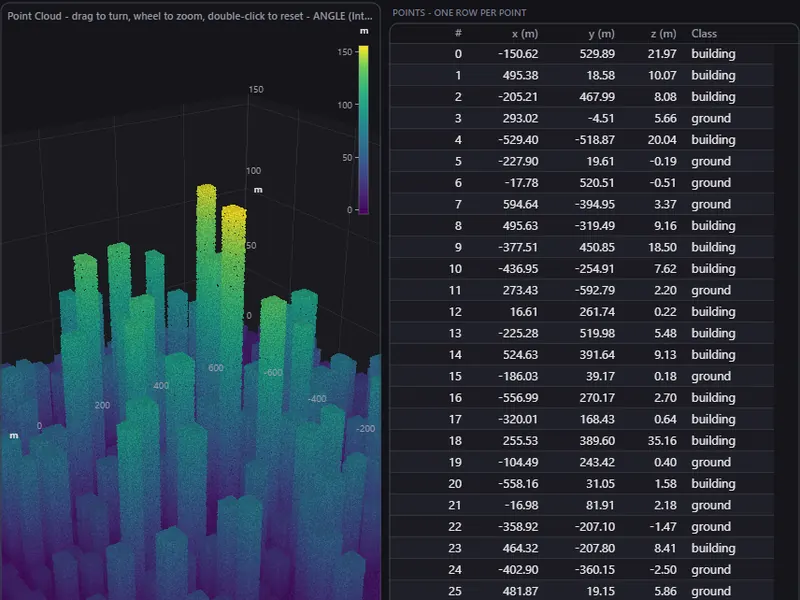Image resolution: width=800 pixels, height=600 pixels.
Task: Select x value -529.40 in row 4
Action: tap(518, 139)
